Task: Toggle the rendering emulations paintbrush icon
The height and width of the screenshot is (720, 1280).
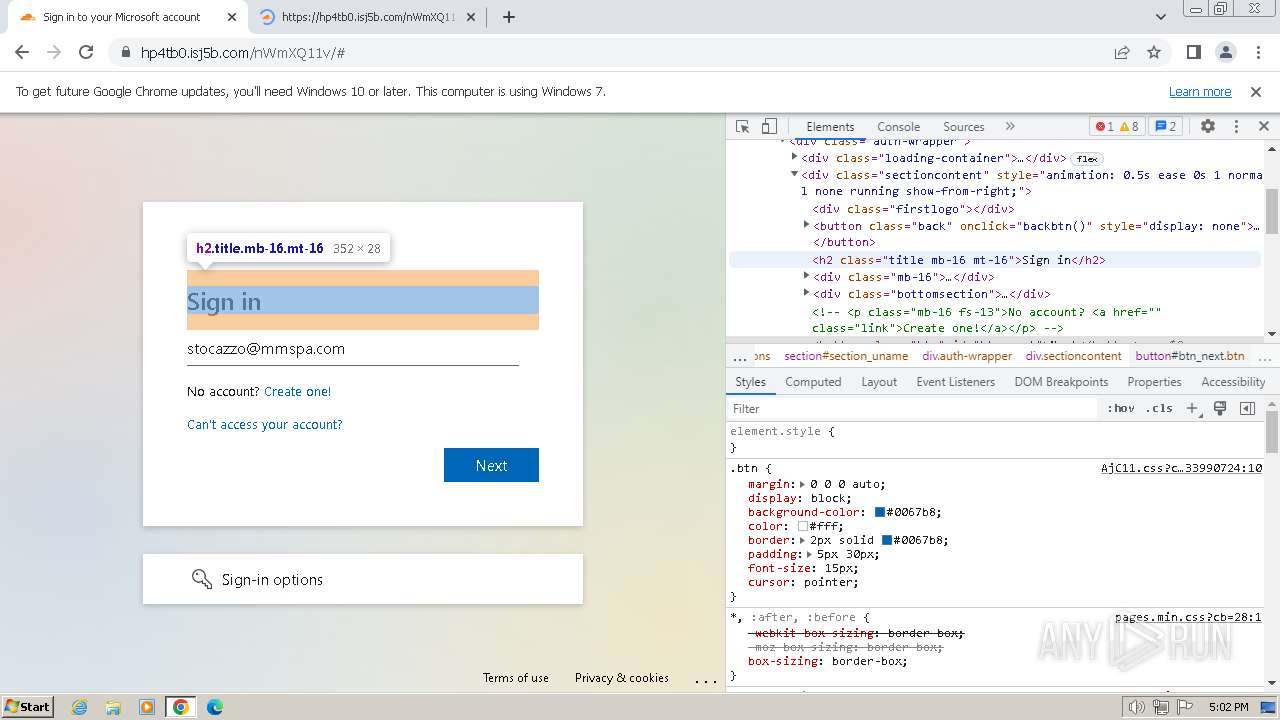Action: tap(1220, 408)
